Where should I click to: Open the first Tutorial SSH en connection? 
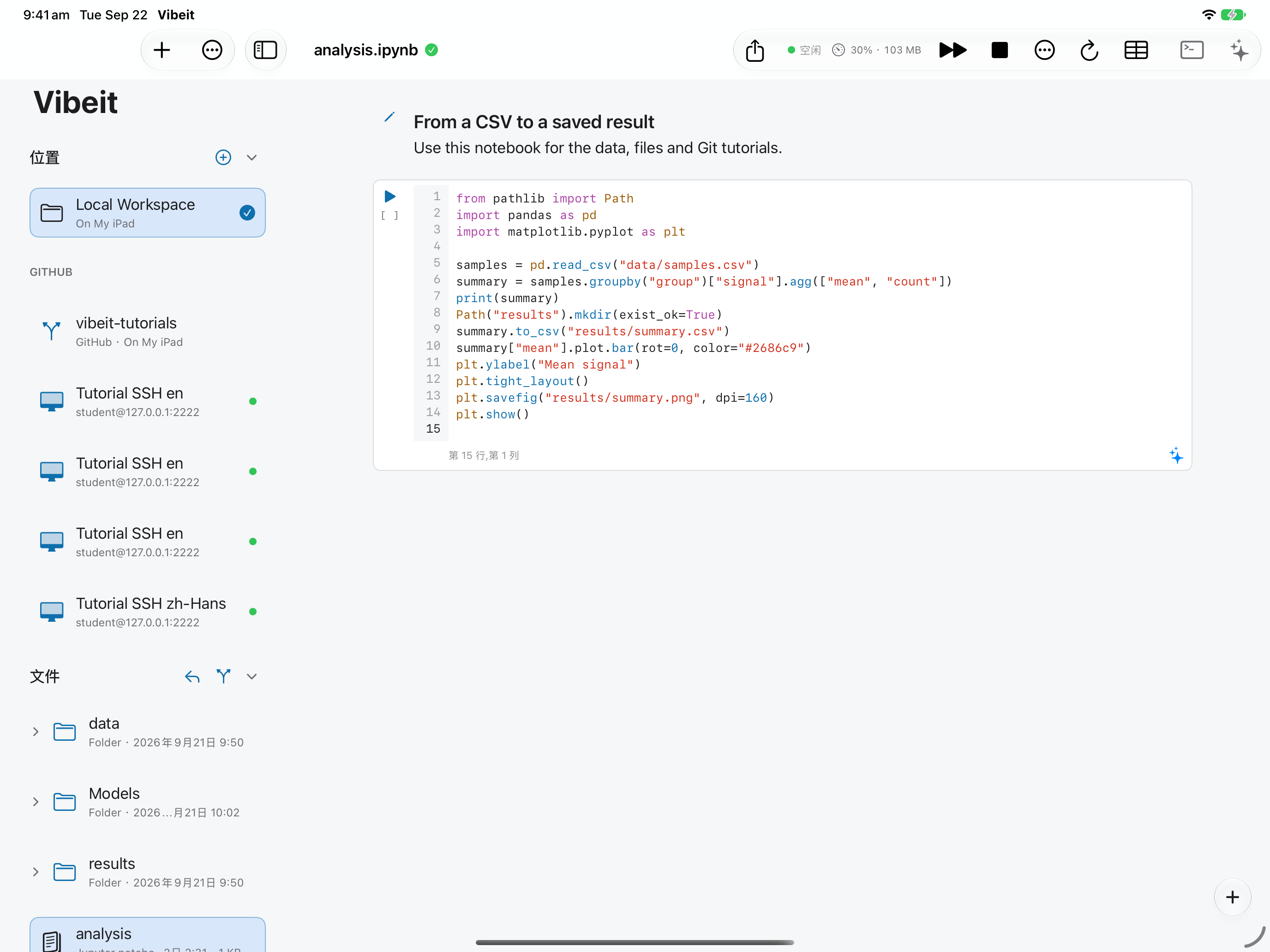click(148, 401)
